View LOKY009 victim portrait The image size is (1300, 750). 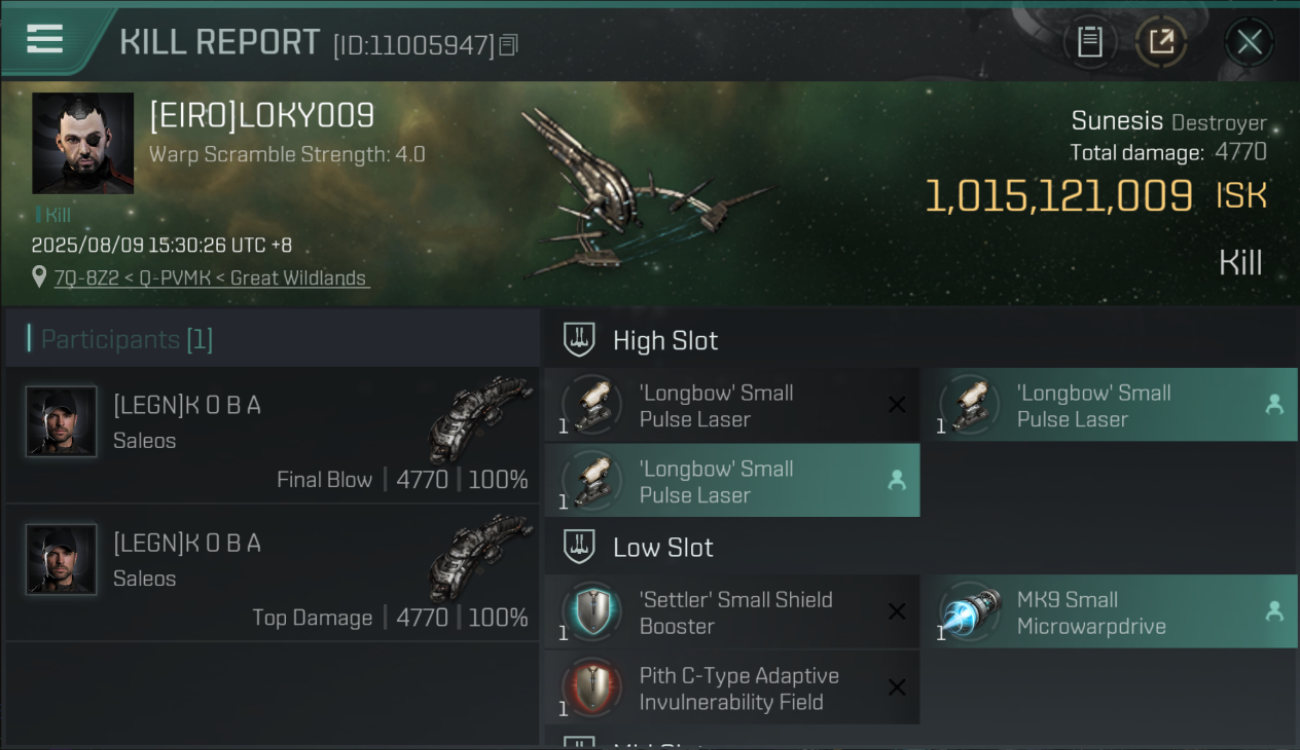tap(83, 143)
